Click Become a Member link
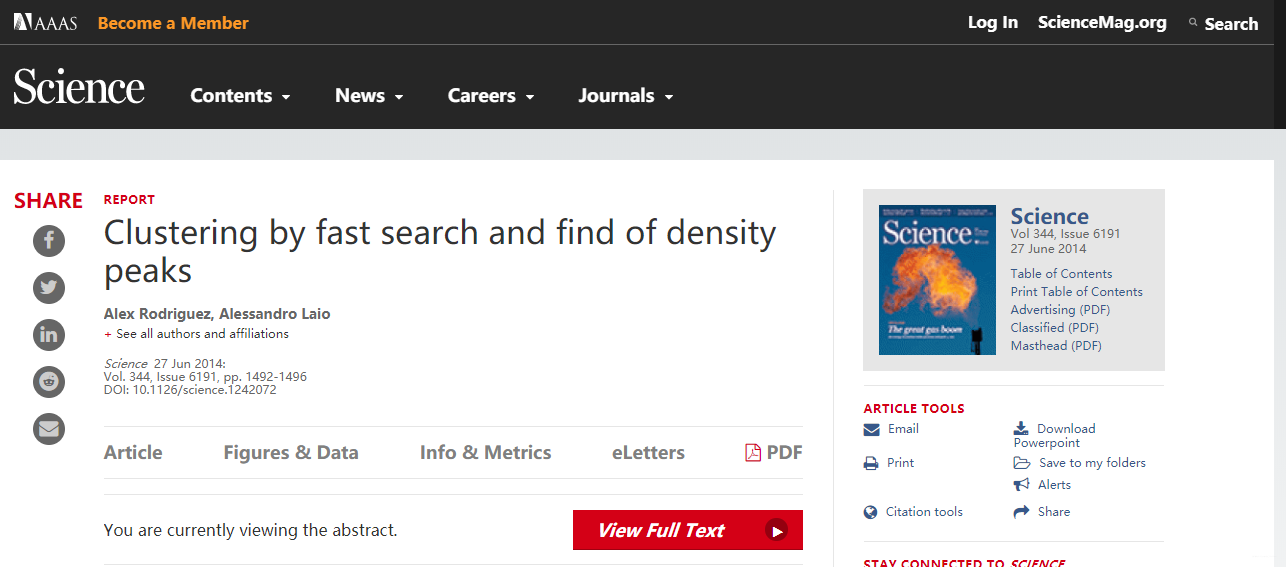Viewport: 1286px width, 567px height. (x=173, y=23)
